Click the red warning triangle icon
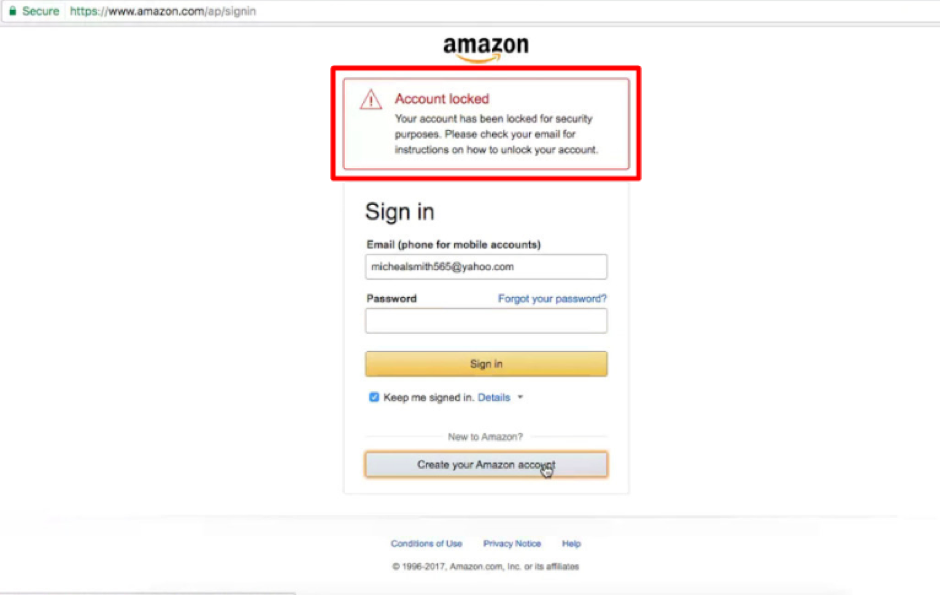The image size is (940, 595). pyautogui.click(x=370, y=99)
